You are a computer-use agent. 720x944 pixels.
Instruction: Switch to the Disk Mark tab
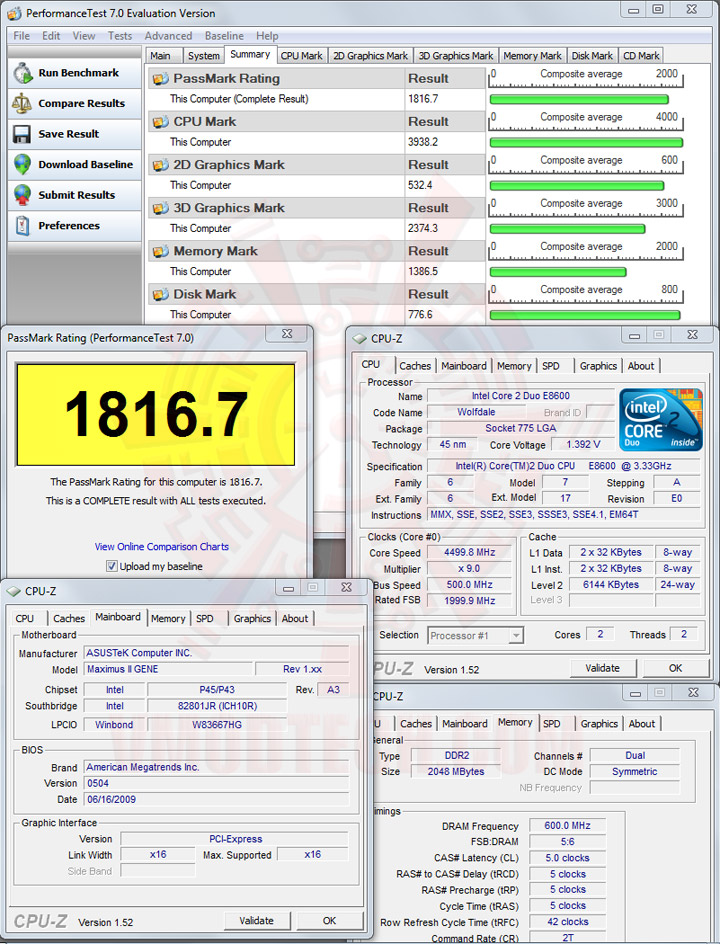click(592, 56)
